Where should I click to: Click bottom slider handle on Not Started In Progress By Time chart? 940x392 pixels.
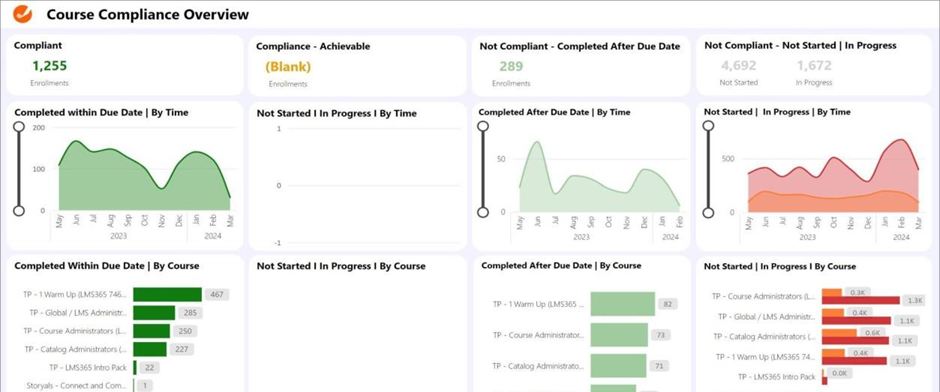(708, 212)
